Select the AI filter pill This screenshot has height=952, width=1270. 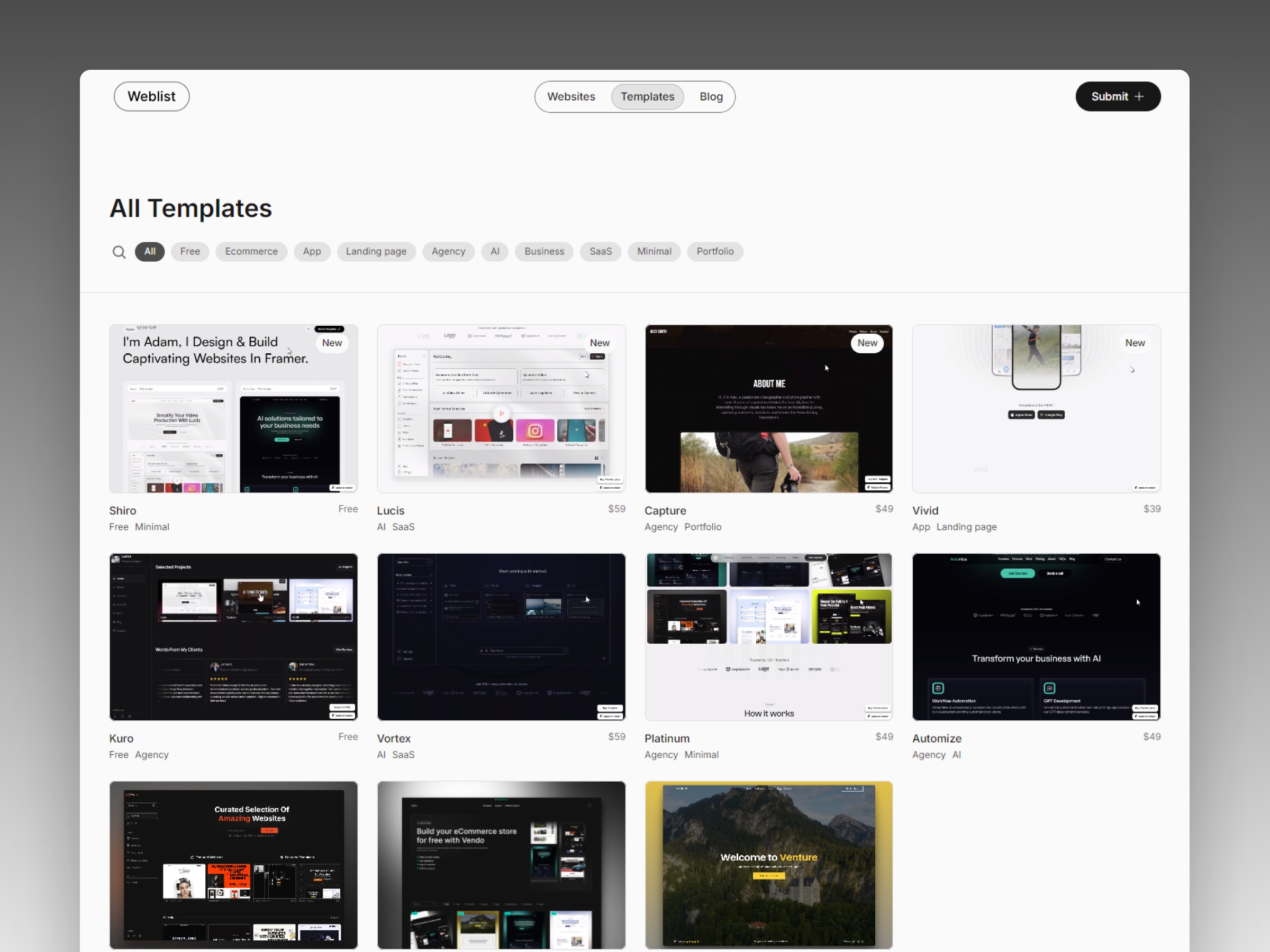coord(494,251)
